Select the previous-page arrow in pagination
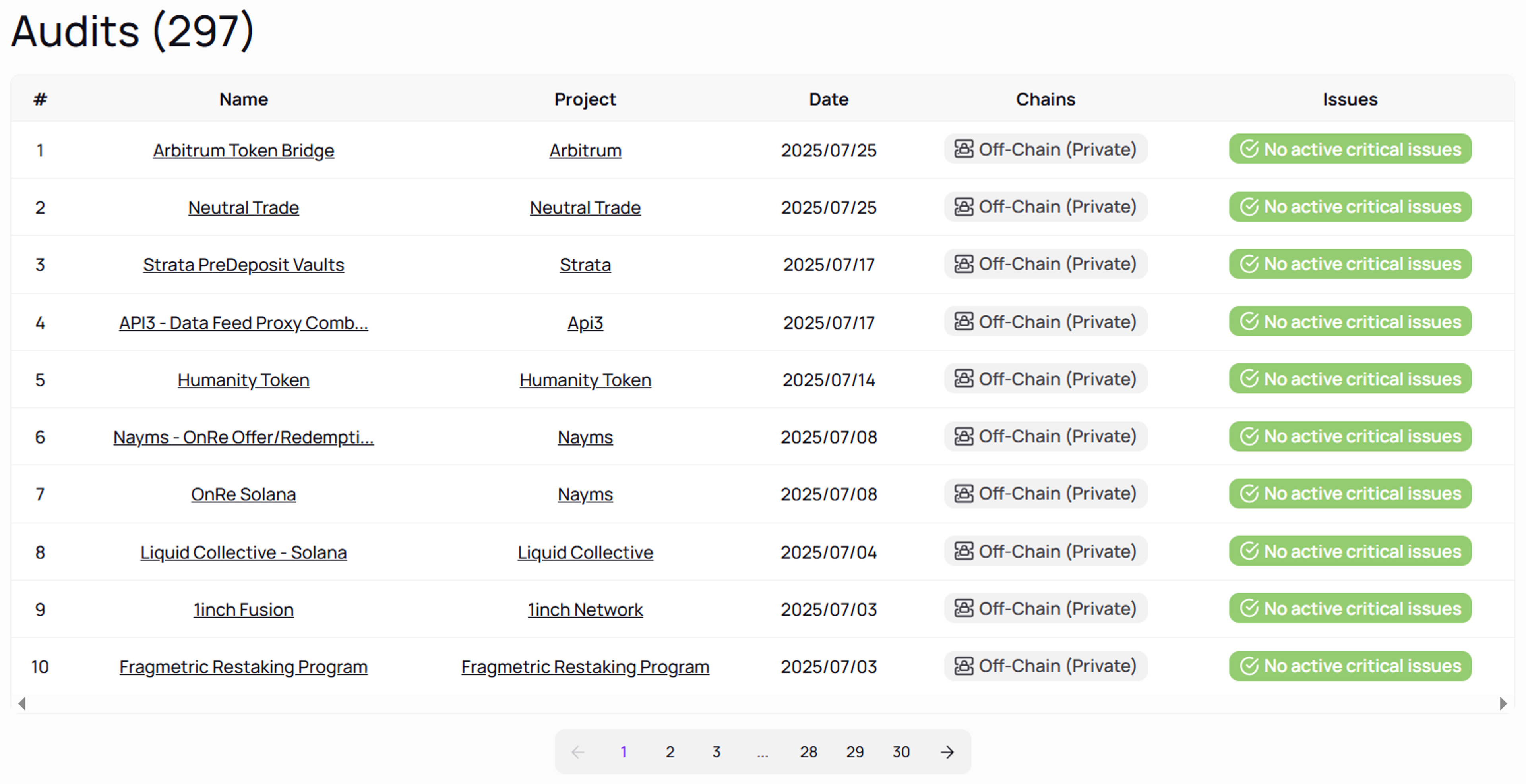Image resolution: width=1526 pixels, height=784 pixels. 577,752
